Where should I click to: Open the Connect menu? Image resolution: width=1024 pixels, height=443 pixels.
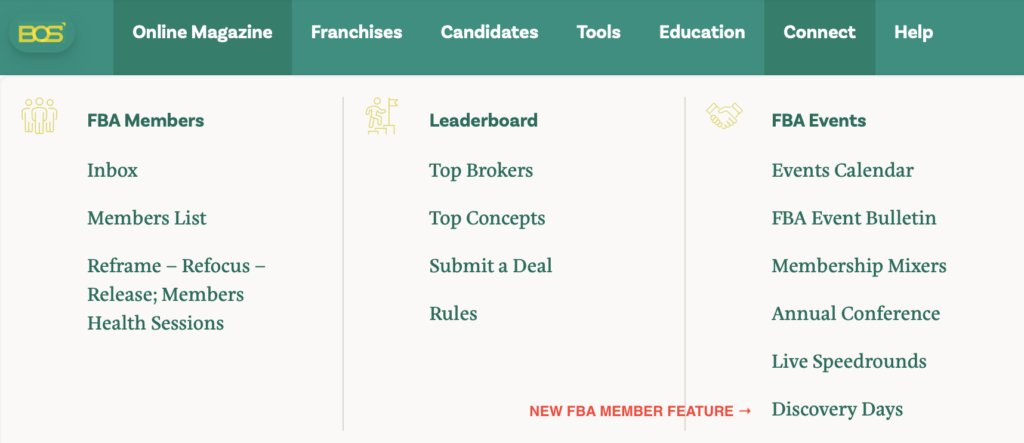[x=819, y=32]
